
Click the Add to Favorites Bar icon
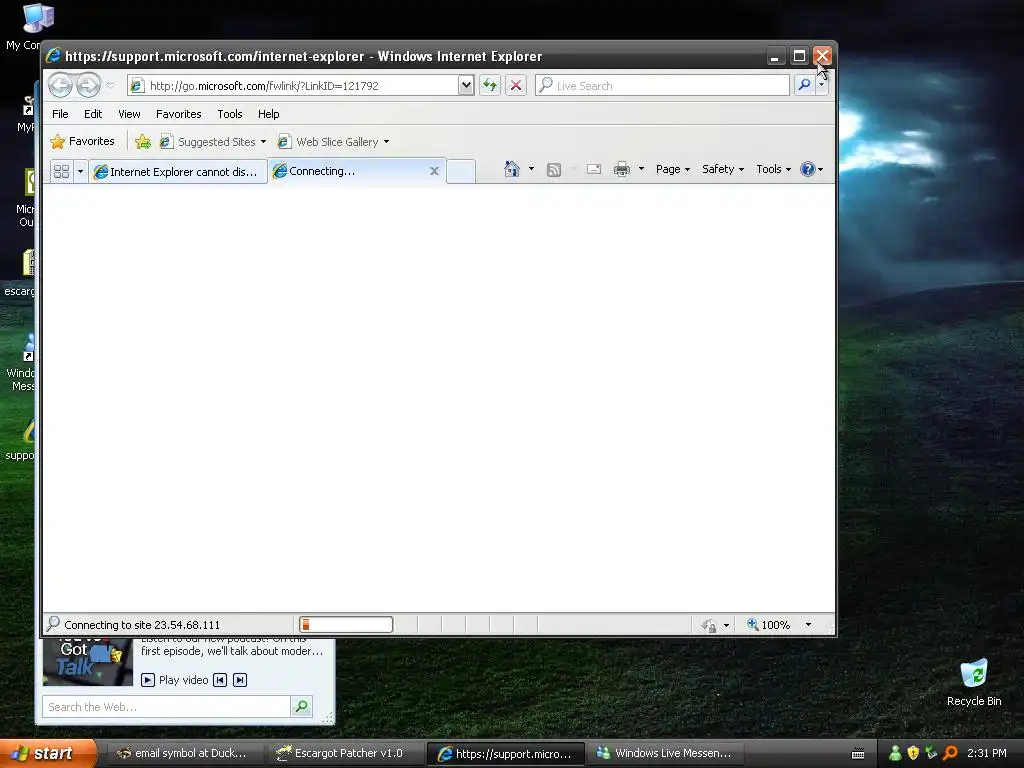pyautogui.click(x=142, y=141)
